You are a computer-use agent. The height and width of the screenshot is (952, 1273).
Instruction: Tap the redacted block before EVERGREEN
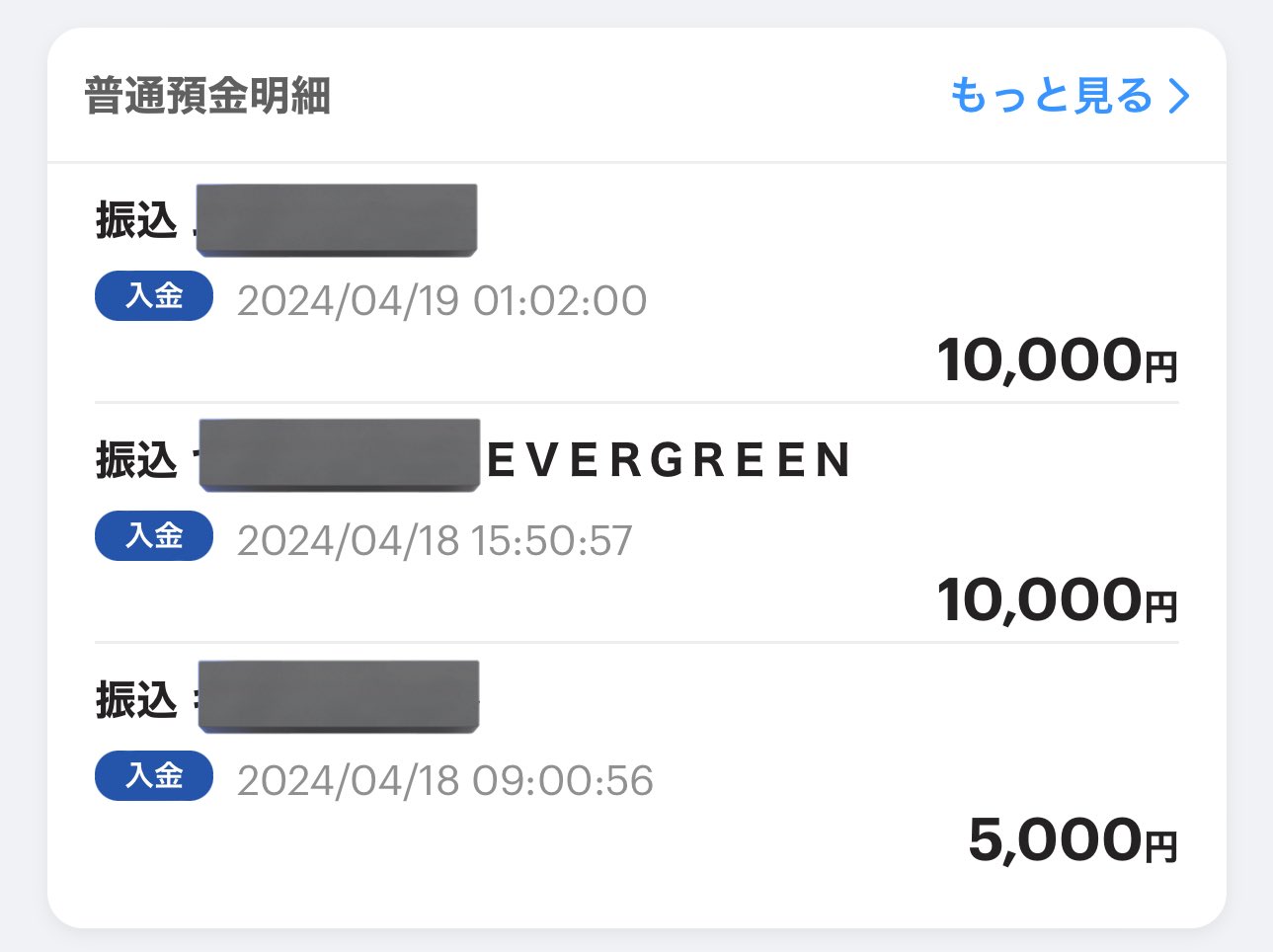point(339,454)
